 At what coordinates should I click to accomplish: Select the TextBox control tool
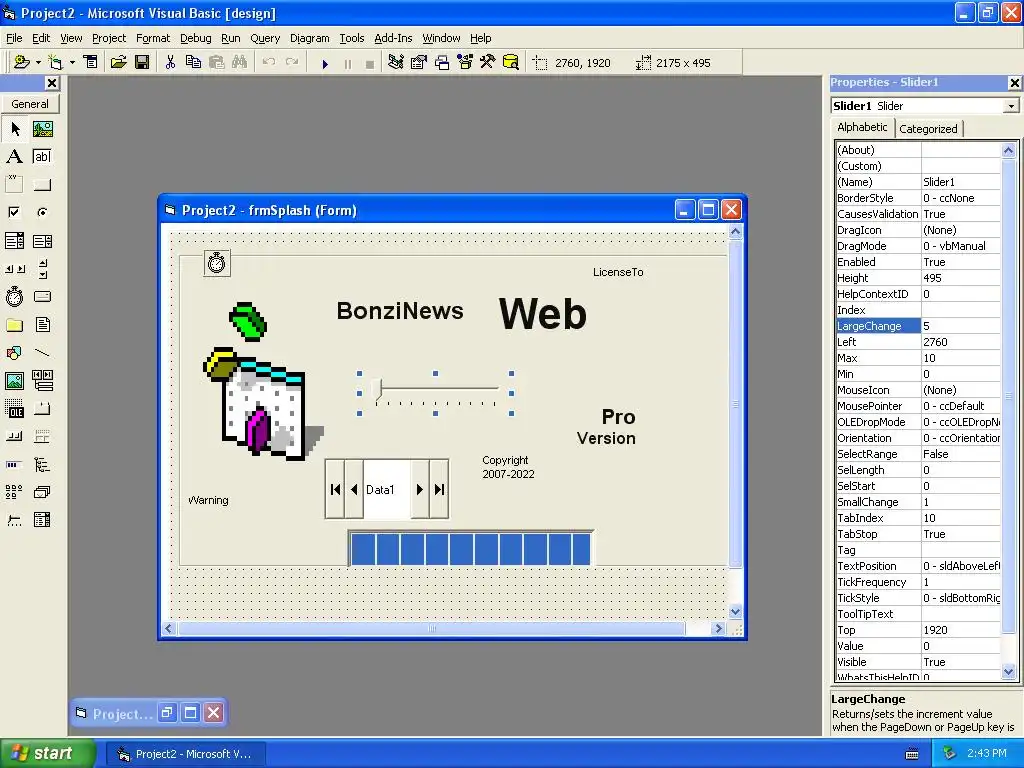tap(43, 157)
